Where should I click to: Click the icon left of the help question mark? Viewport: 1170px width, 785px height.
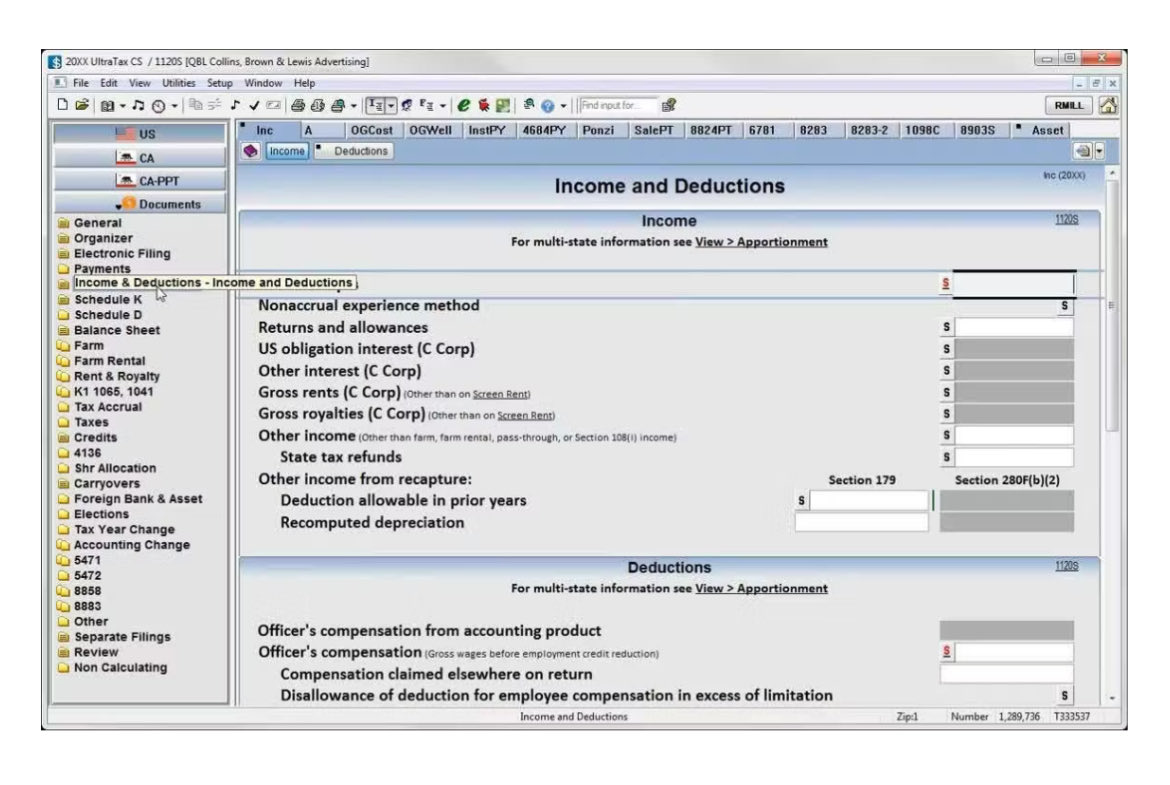529,105
